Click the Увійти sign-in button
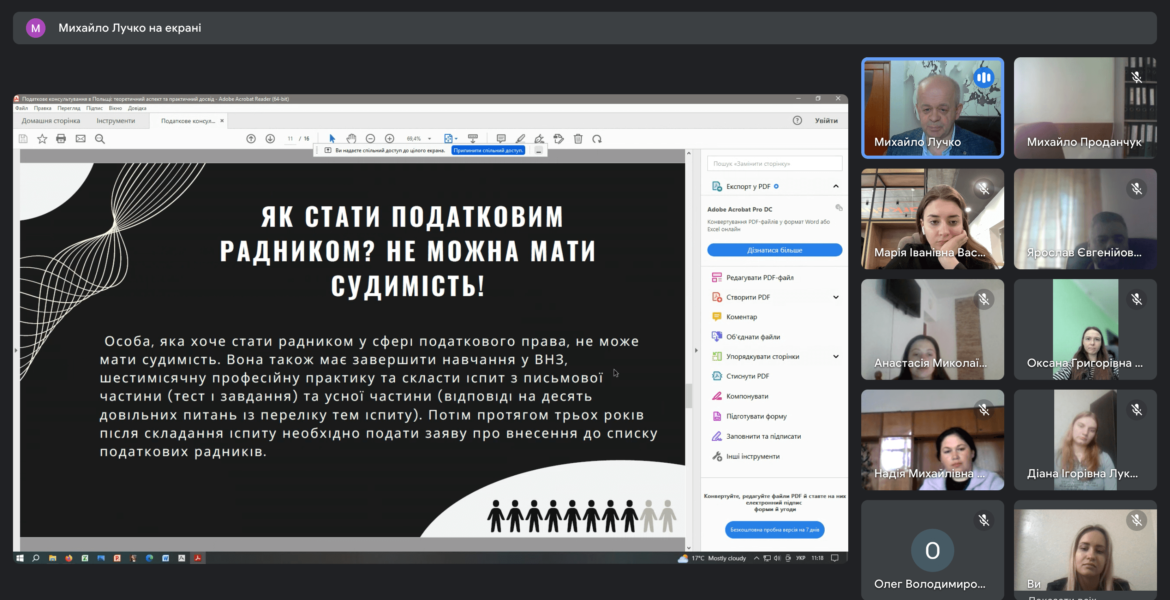 coord(826,120)
